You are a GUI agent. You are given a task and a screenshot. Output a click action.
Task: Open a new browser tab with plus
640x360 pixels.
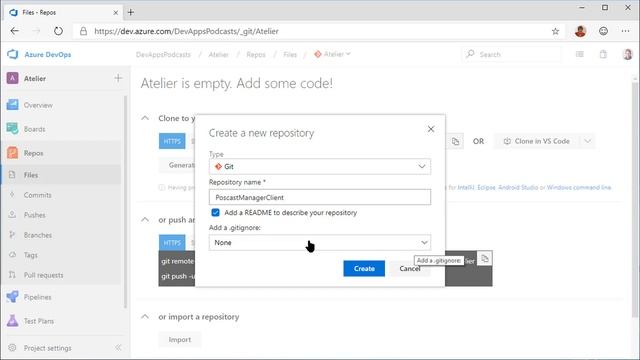tap(131, 12)
